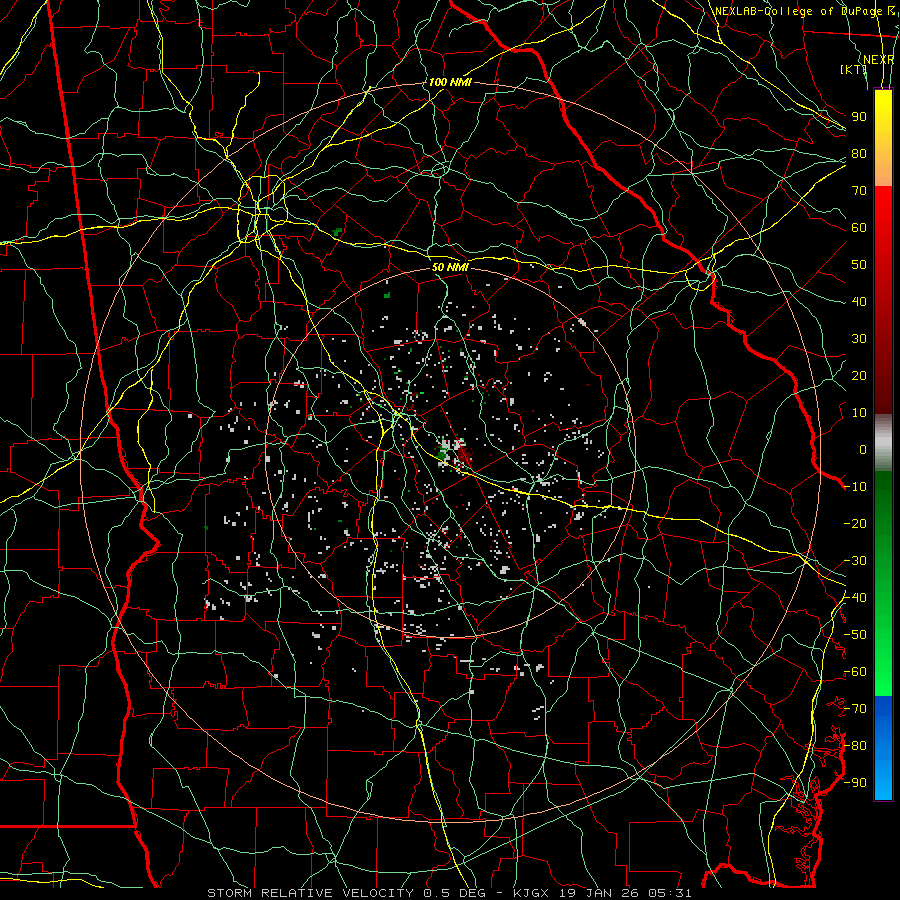Image resolution: width=900 pixels, height=900 pixels.
Task: Click the 90 value on velocity scale
Action: point(859,117)
